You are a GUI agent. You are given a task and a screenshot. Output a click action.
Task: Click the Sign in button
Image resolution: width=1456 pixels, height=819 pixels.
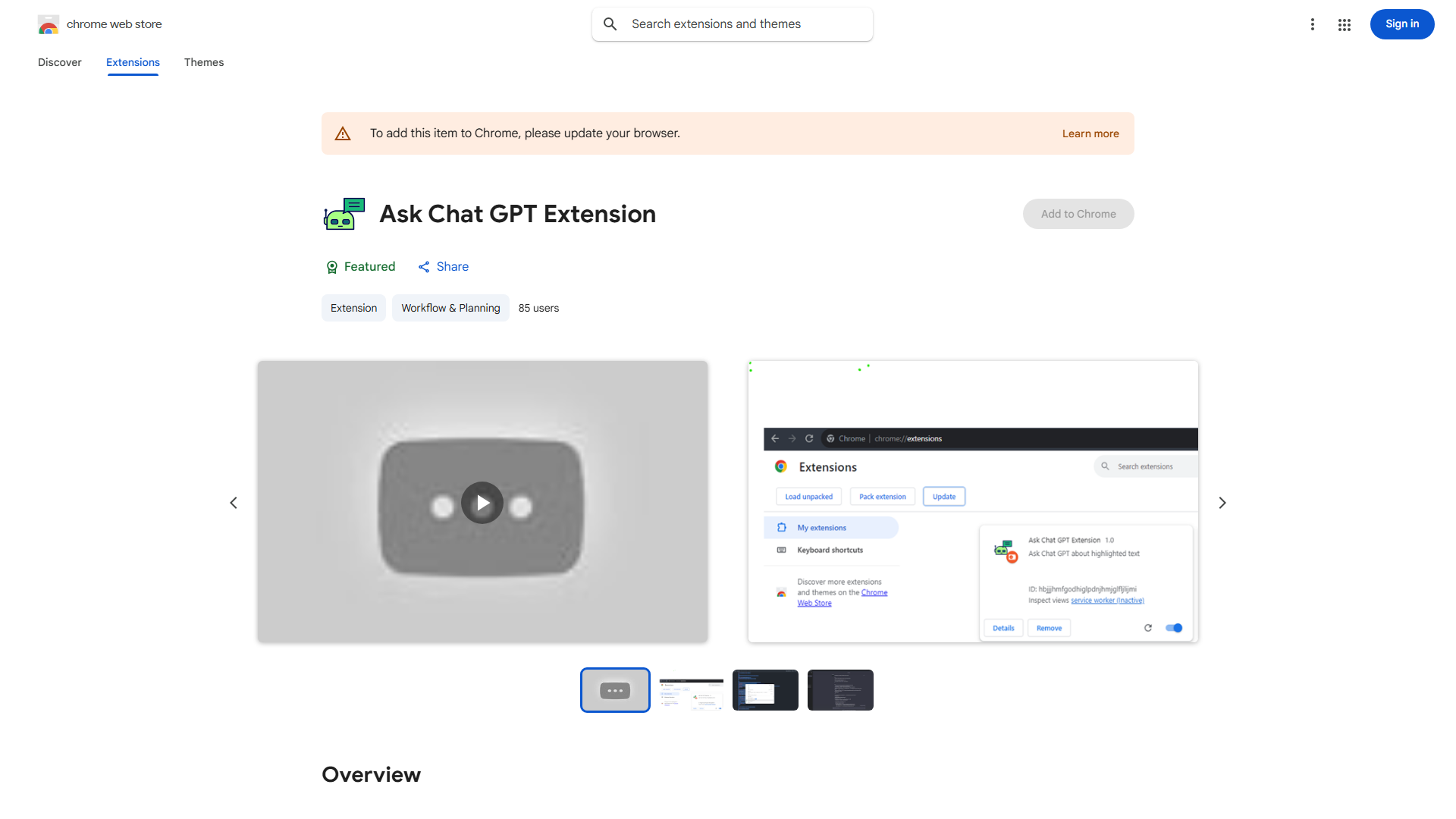[1401, 24]
